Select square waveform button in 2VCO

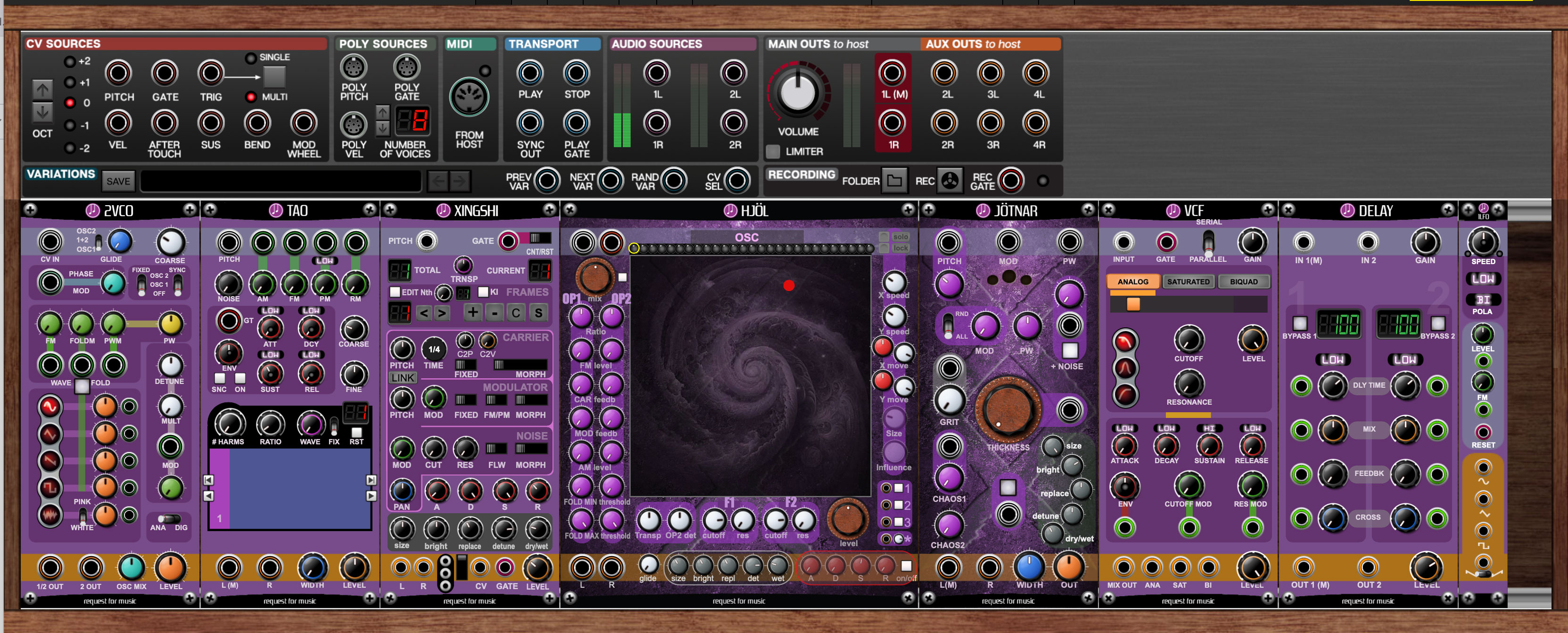(x=50, y=488)
